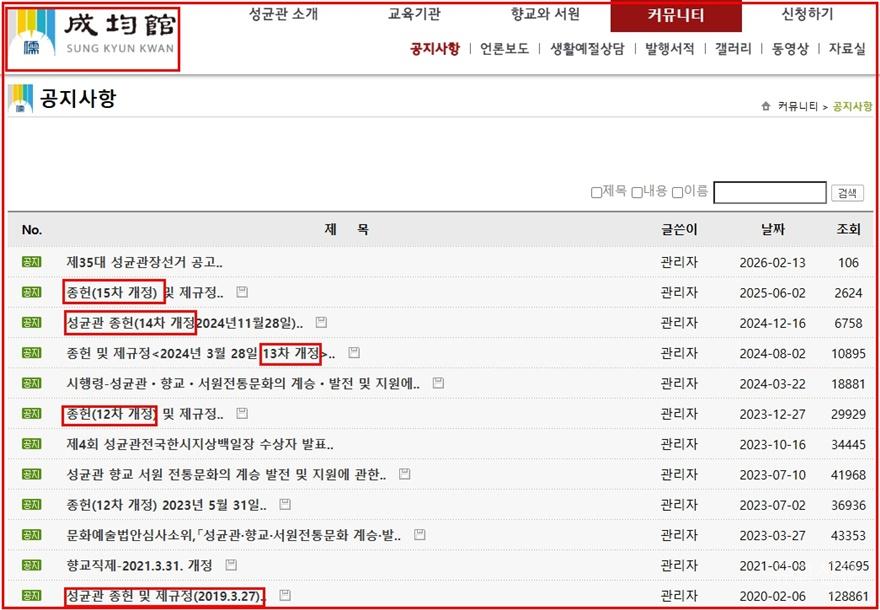Click the 조회 column header
The image size is (880, 610).
(x=848, y=229)
